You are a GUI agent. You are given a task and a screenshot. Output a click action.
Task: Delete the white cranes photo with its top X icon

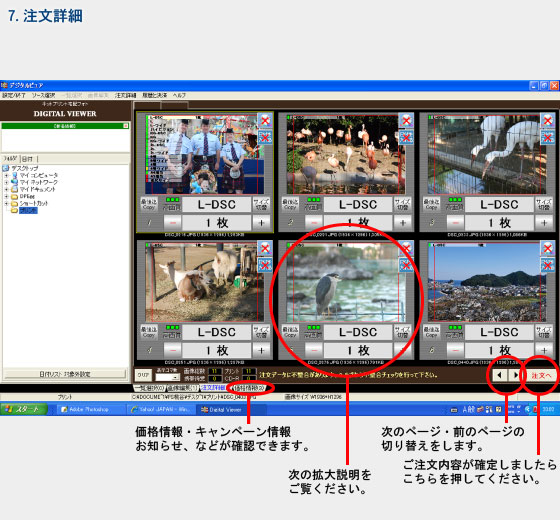tap(548, 120)
